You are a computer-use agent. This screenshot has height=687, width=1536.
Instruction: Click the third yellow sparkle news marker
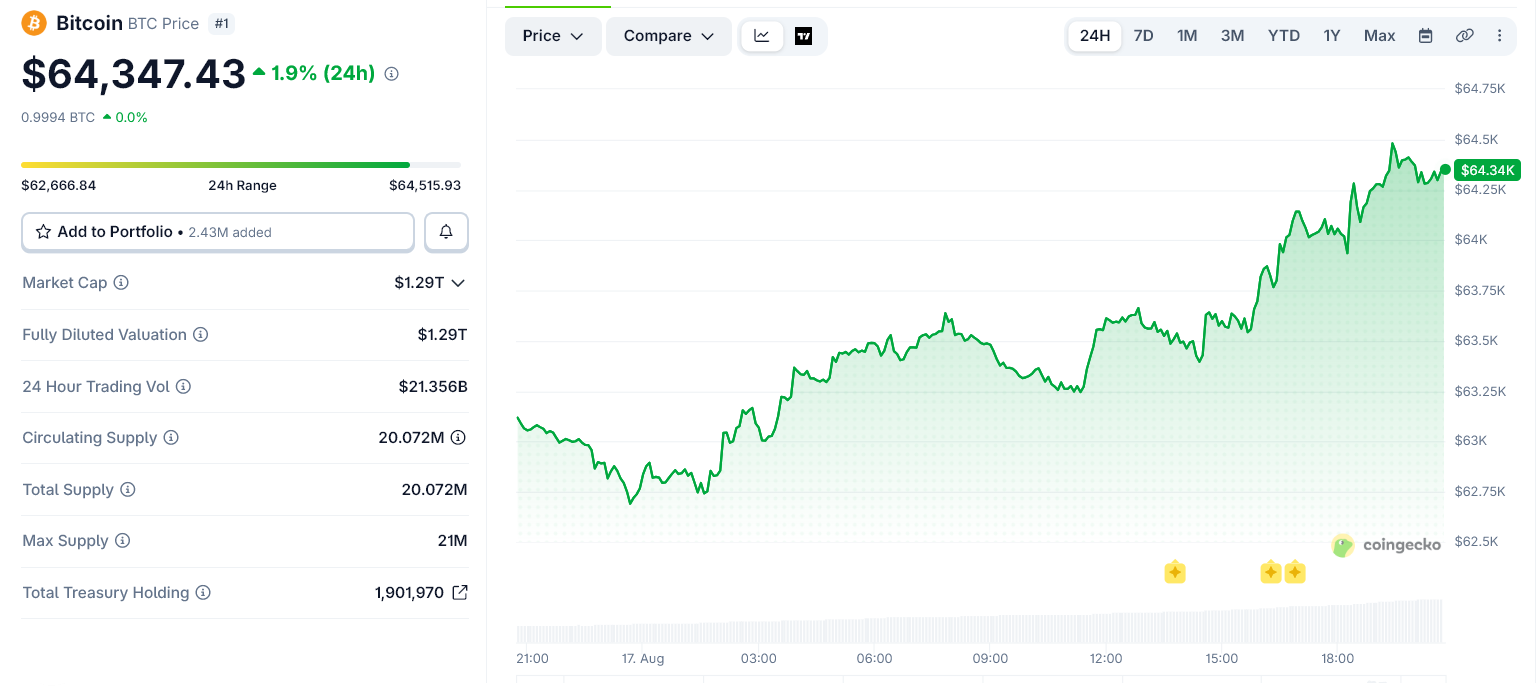pos(1294,573)
